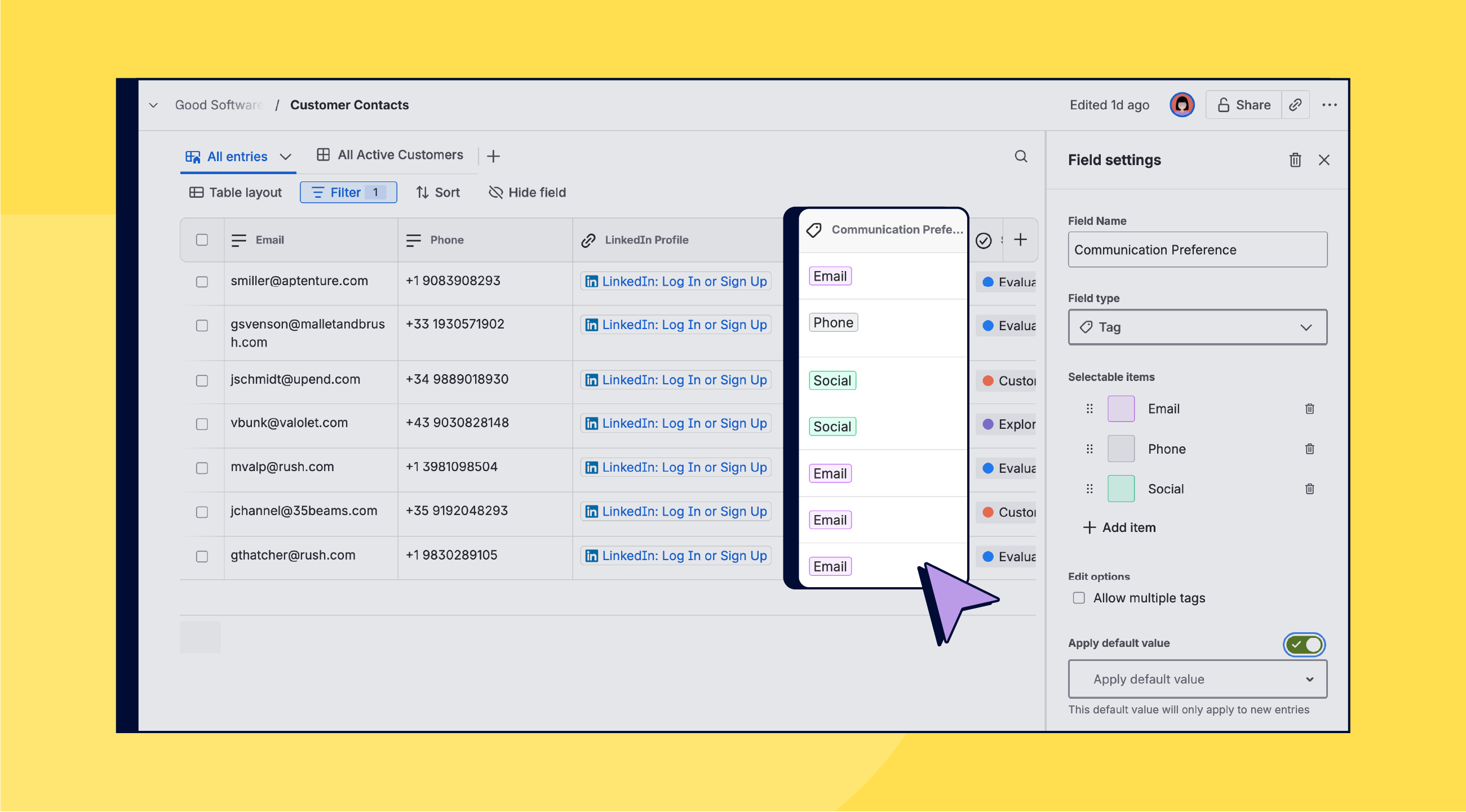Image resolution: width=1466 pixels, height=812 pixels.
Task: Pick the purple Email color swatch
Action: click(x=1120, y=409)
